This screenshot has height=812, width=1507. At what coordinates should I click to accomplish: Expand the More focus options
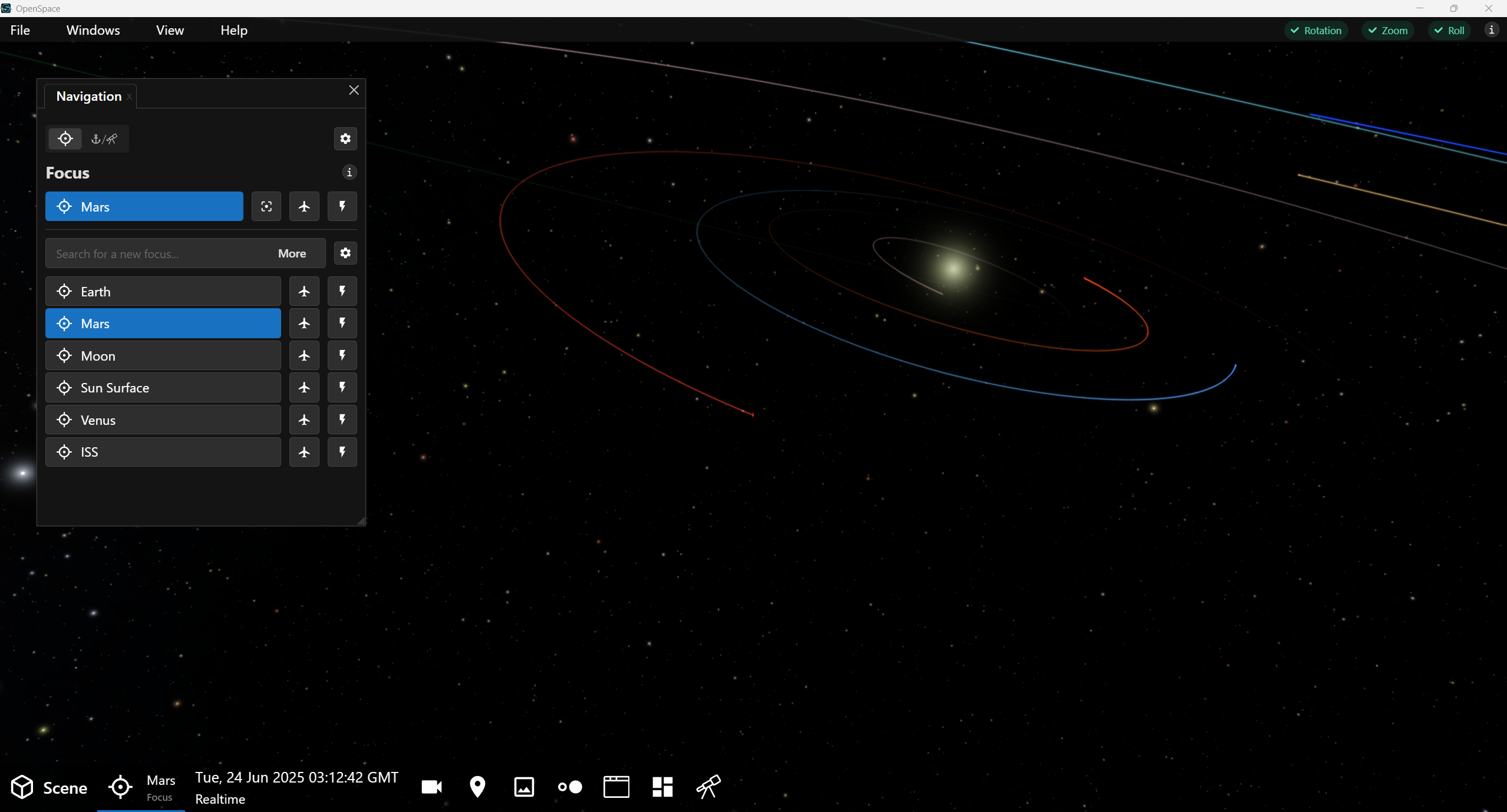(x=292, y=253)
